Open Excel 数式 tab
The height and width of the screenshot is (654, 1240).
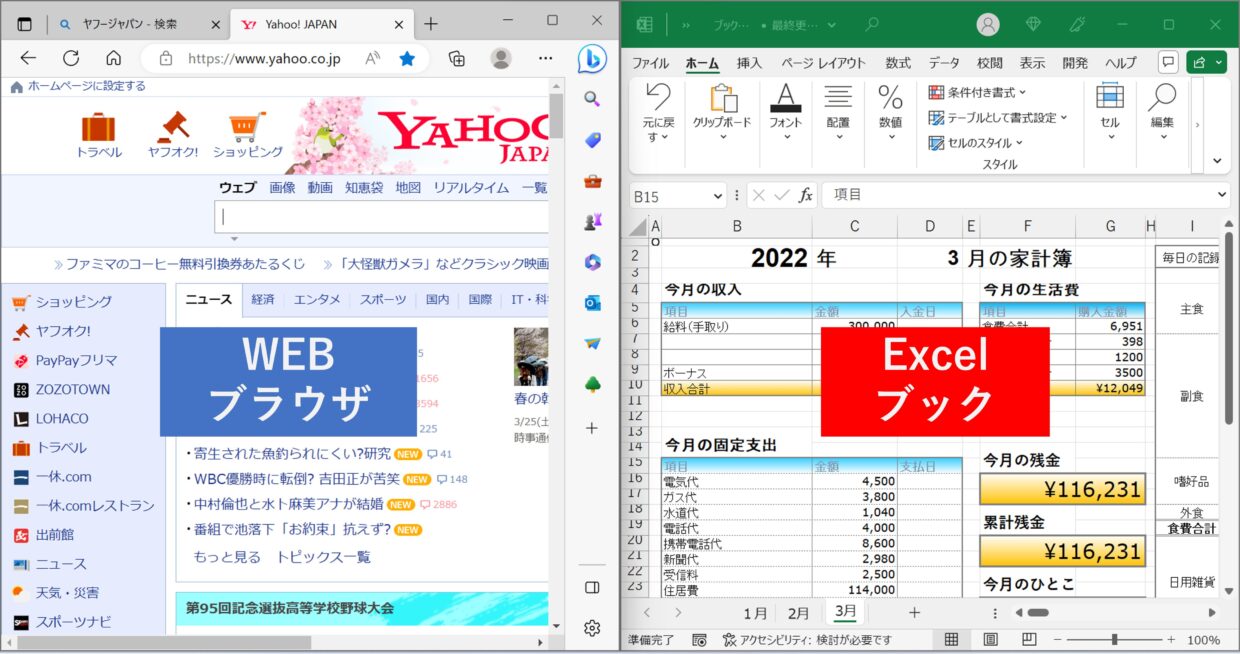tap(898, 63)
